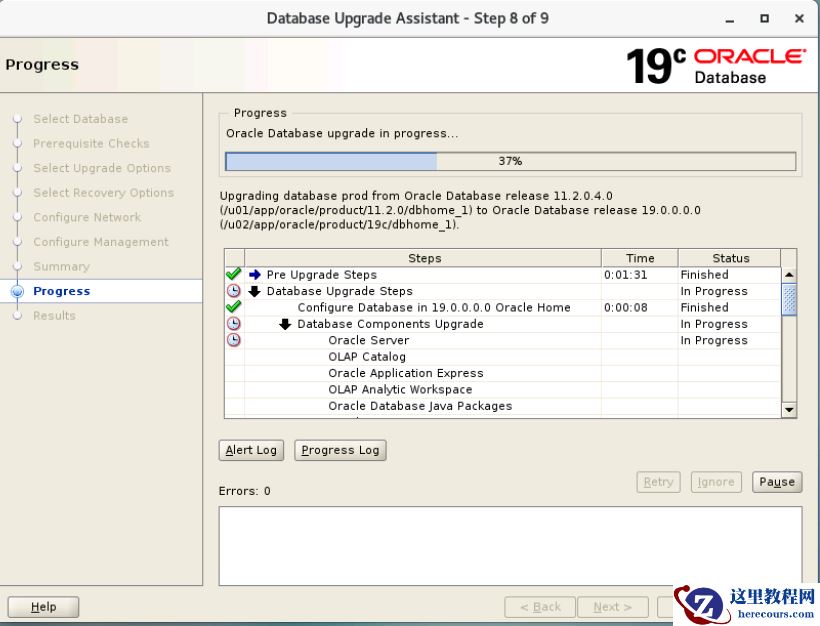Pause the database upgrade
820x626 pixels.
point(777,482)
